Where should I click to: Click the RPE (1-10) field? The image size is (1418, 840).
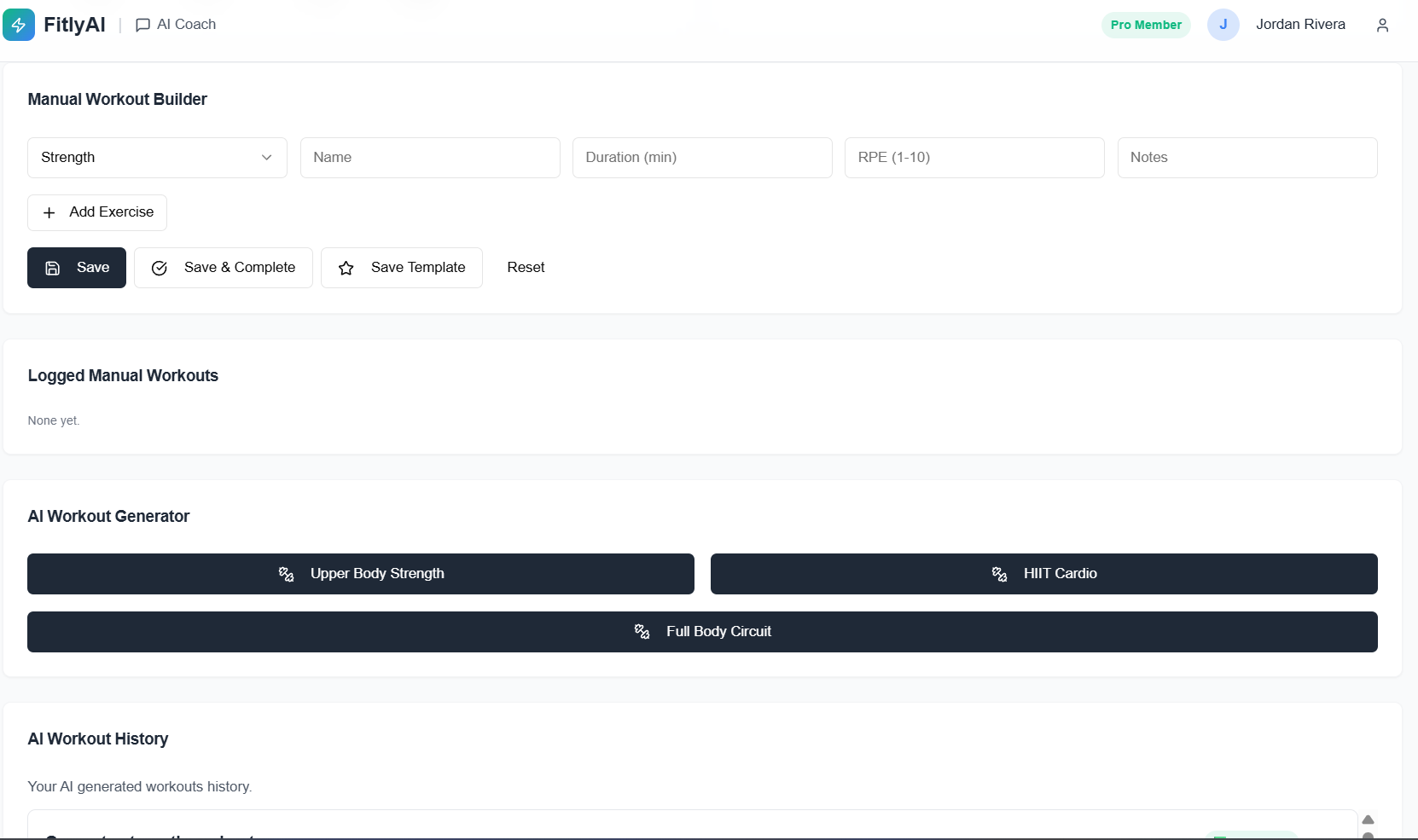(x=974, y=158)
